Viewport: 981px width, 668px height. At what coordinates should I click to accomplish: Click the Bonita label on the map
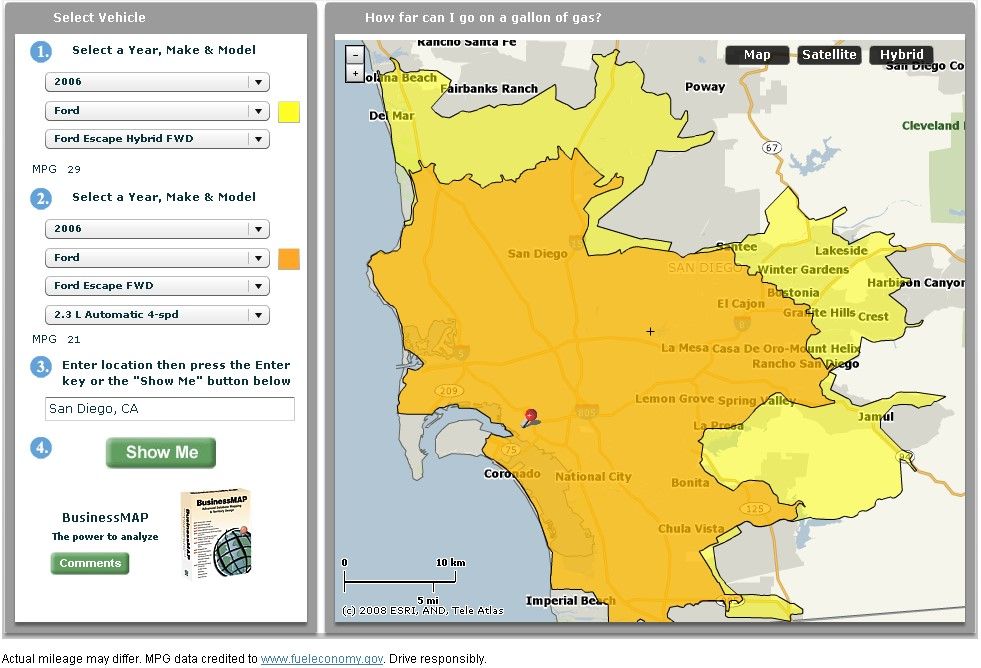coord(690,483)
